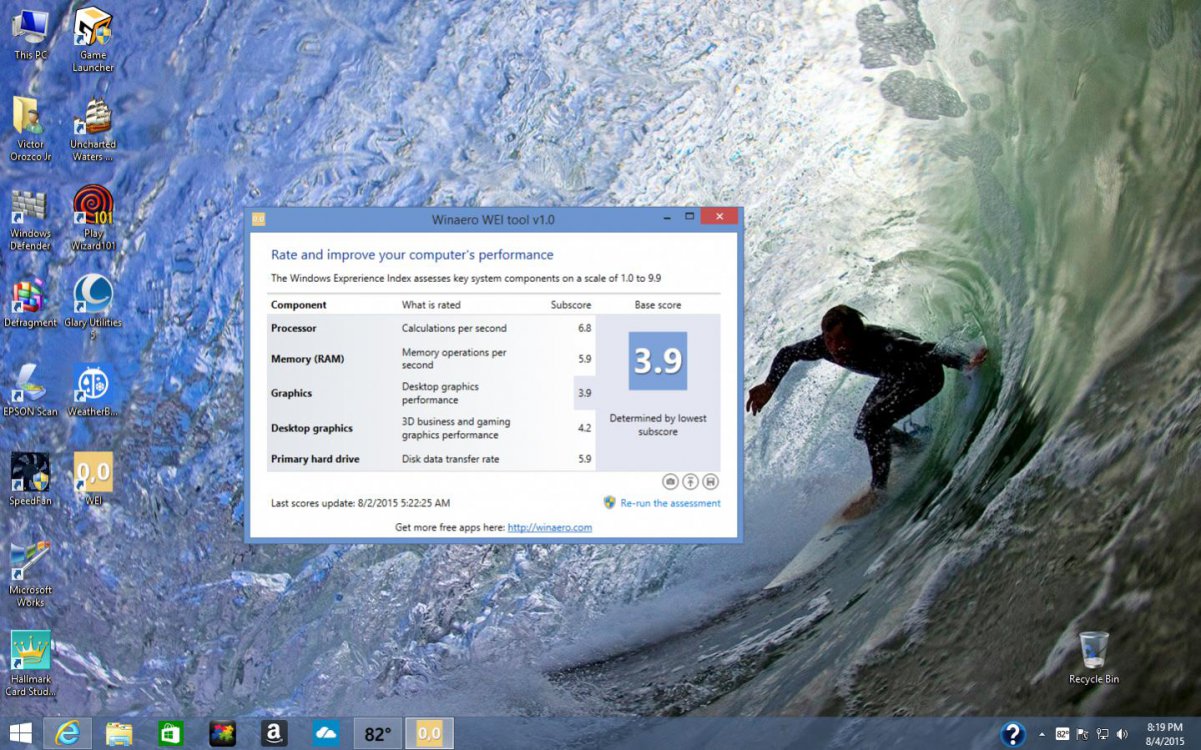Click the upload arrow icon in WEI tool

click(690, 482)
